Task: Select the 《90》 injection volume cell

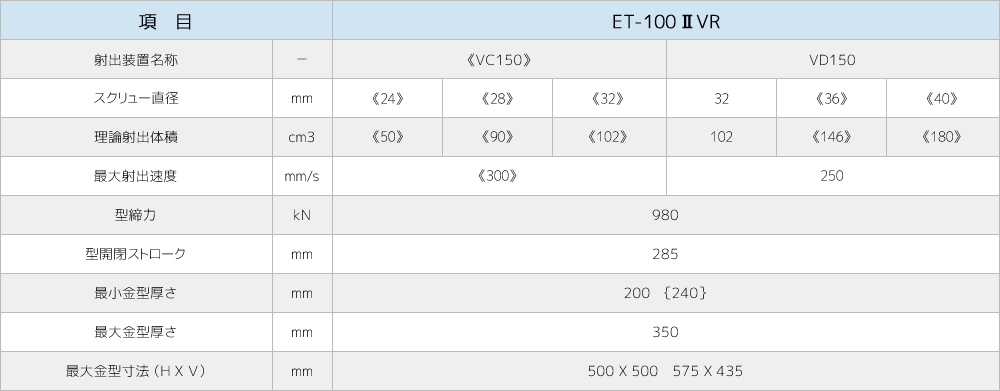Action: click(x=497, y=137)
